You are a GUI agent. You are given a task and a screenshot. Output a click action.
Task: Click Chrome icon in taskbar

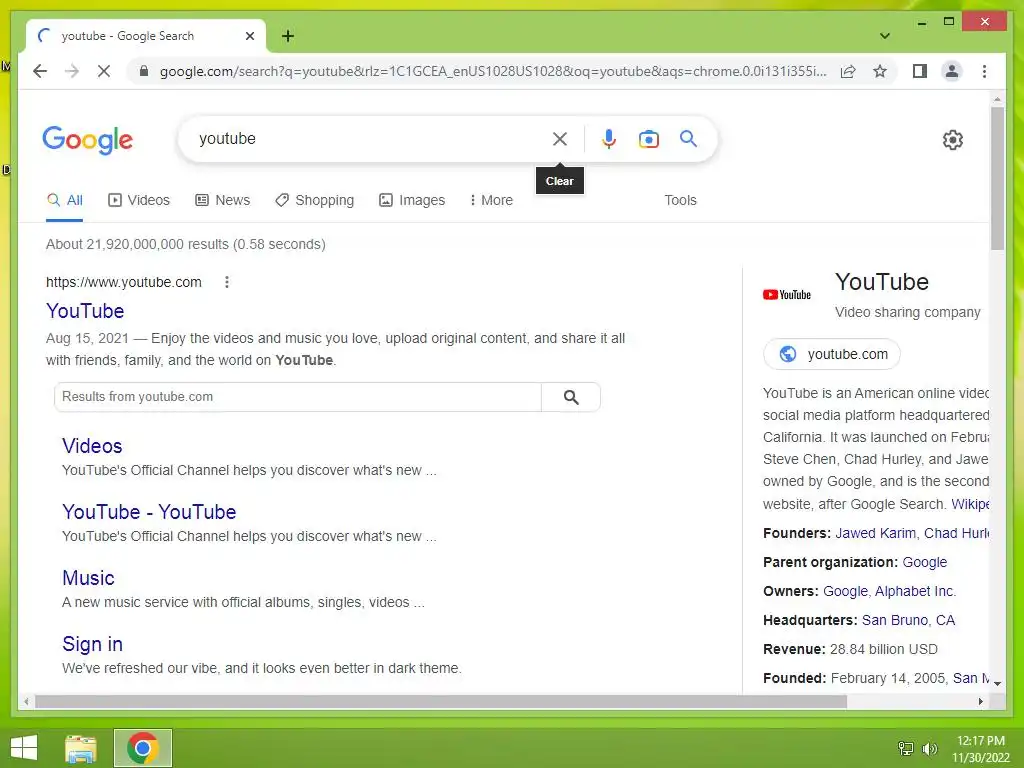pos(143,748)
